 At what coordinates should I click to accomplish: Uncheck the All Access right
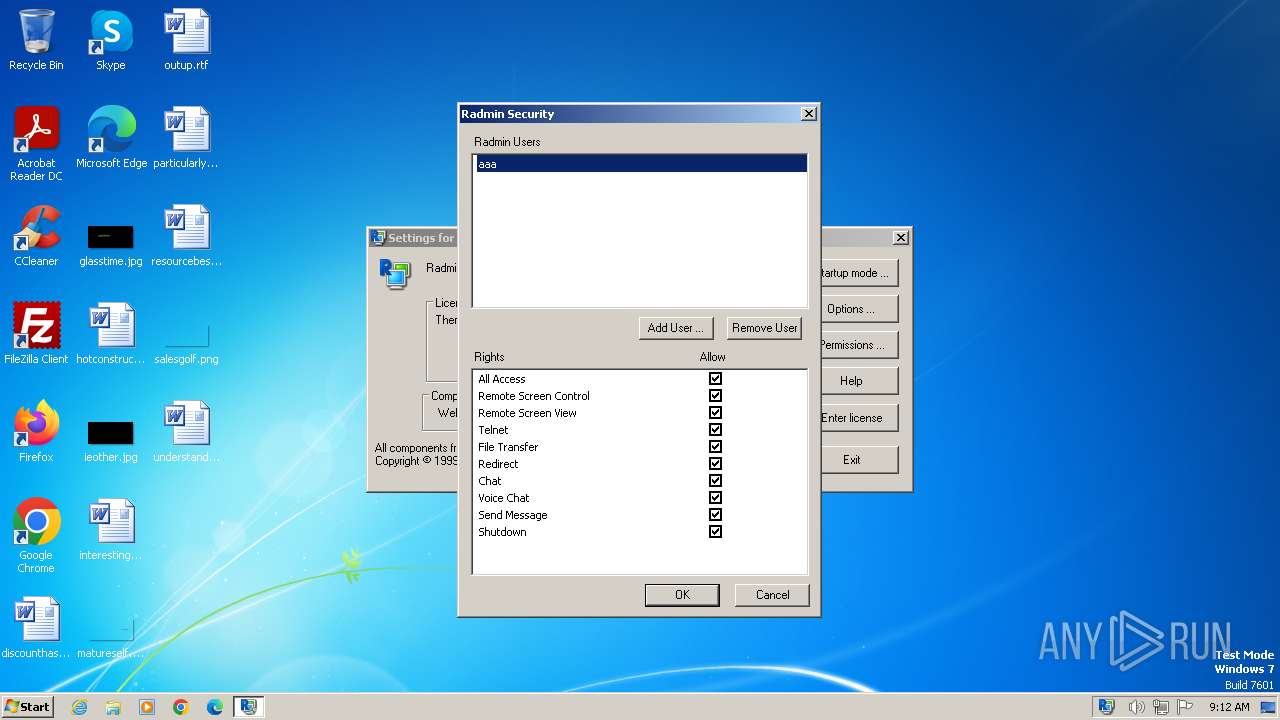pyautogui.click(x=715, y=379)
